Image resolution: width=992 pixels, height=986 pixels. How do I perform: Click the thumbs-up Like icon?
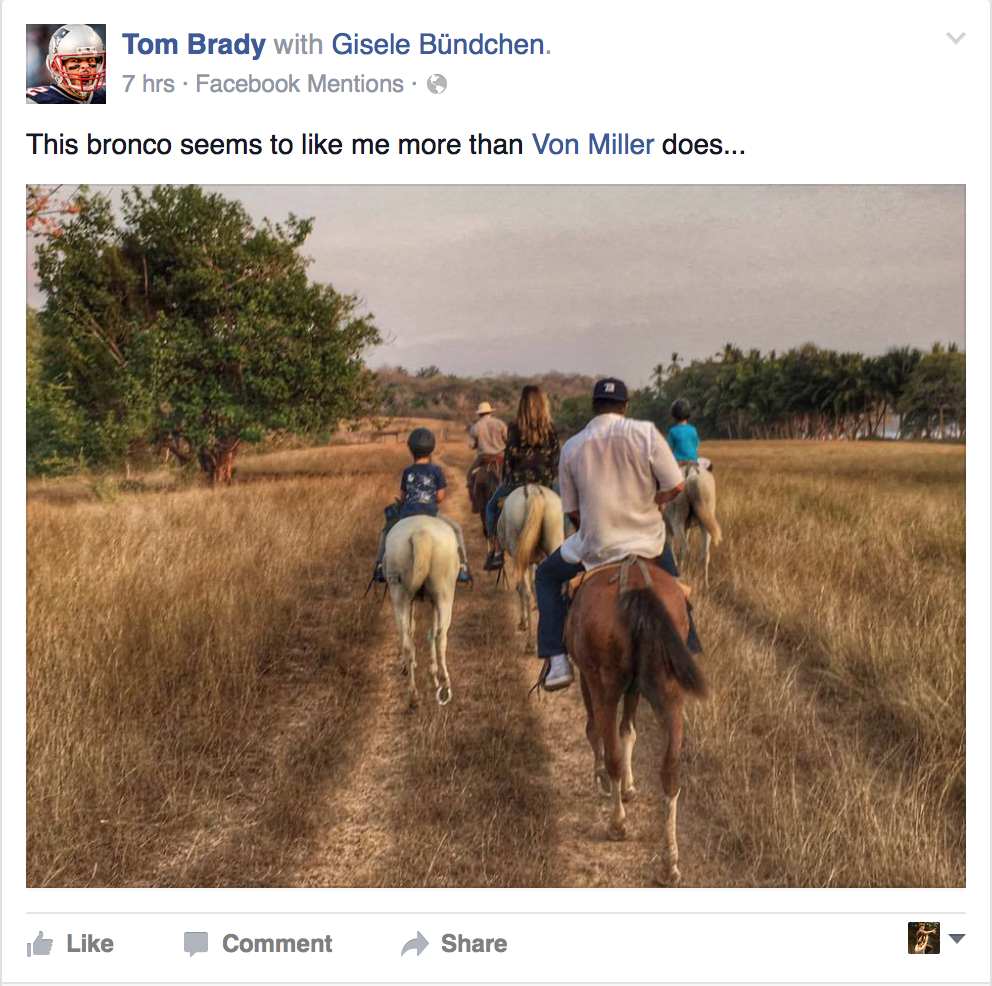point(40,944)
